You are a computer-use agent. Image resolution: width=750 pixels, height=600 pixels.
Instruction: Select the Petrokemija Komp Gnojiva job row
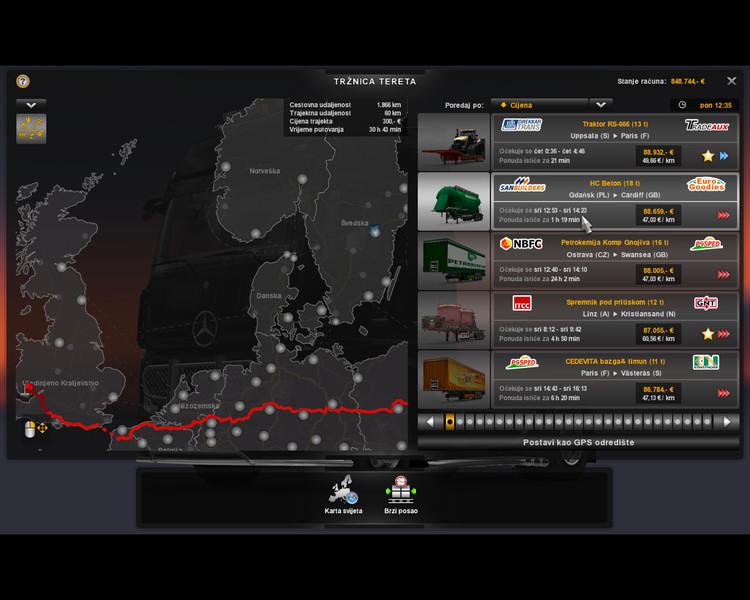point(614,260)
